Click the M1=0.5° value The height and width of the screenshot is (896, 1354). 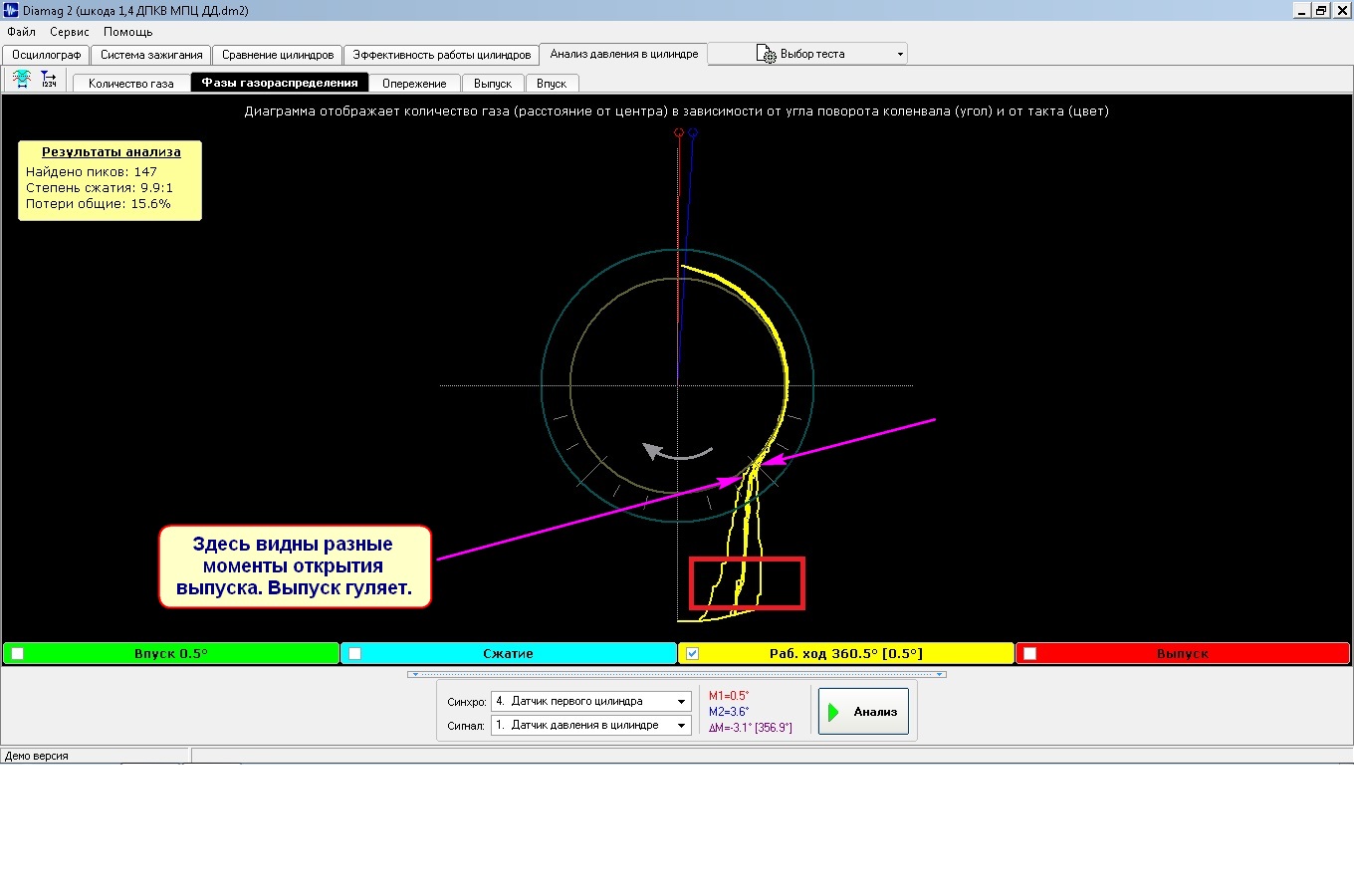[729, 696]
